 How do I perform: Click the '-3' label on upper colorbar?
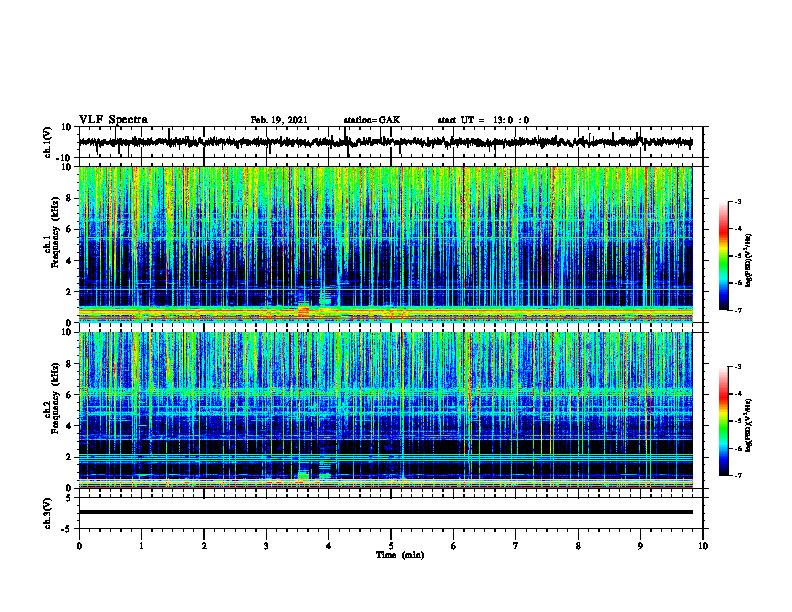pos(738,201)
